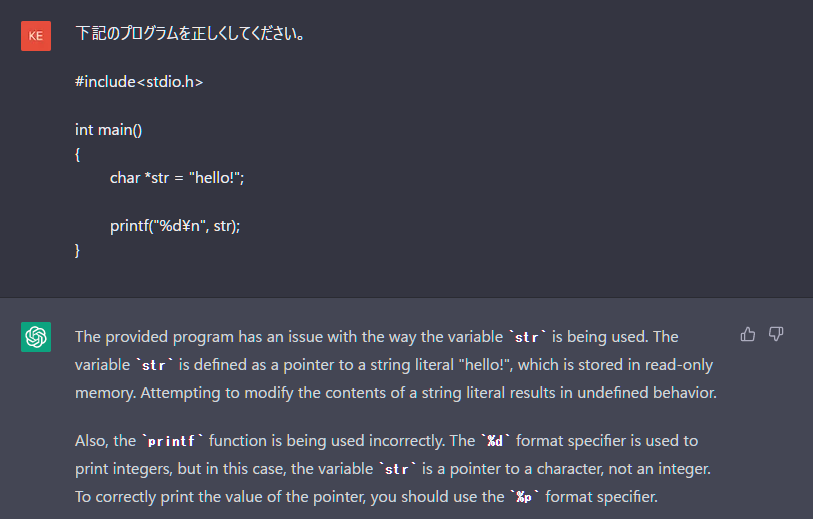Click the thumbs down feedback icon
The width and height of the screenshot is (813, 519).
(776, 334)
